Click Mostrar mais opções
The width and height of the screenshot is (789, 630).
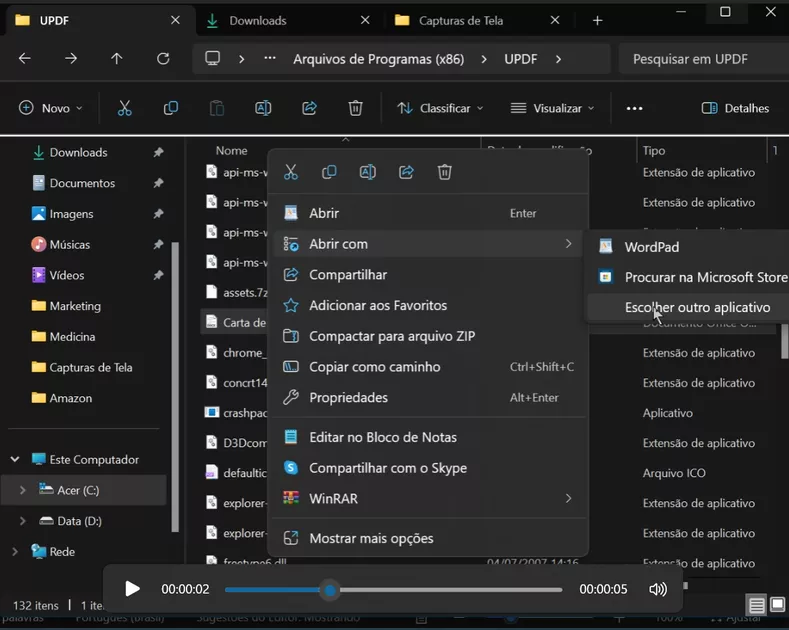click(x=428, y=538)
